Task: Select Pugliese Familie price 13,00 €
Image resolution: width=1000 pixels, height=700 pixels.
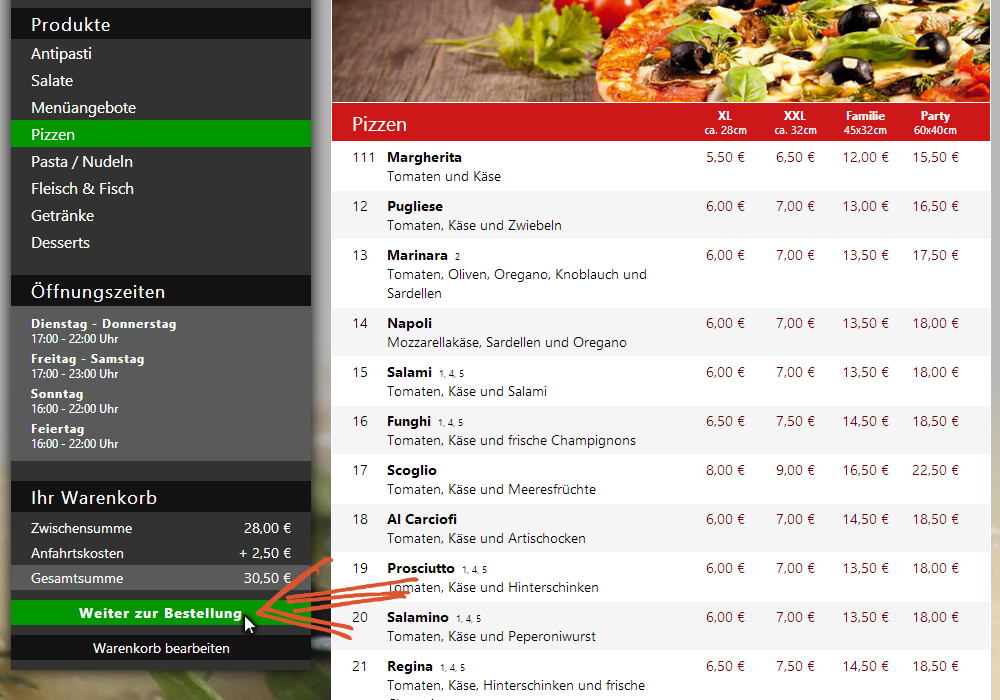Action: [865, 207]
